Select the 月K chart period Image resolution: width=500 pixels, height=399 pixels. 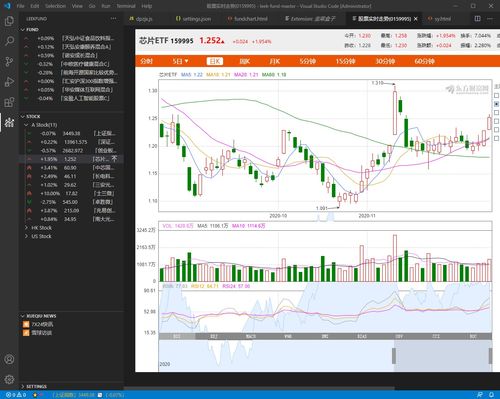pyautogui.click(x=275, y=61)
